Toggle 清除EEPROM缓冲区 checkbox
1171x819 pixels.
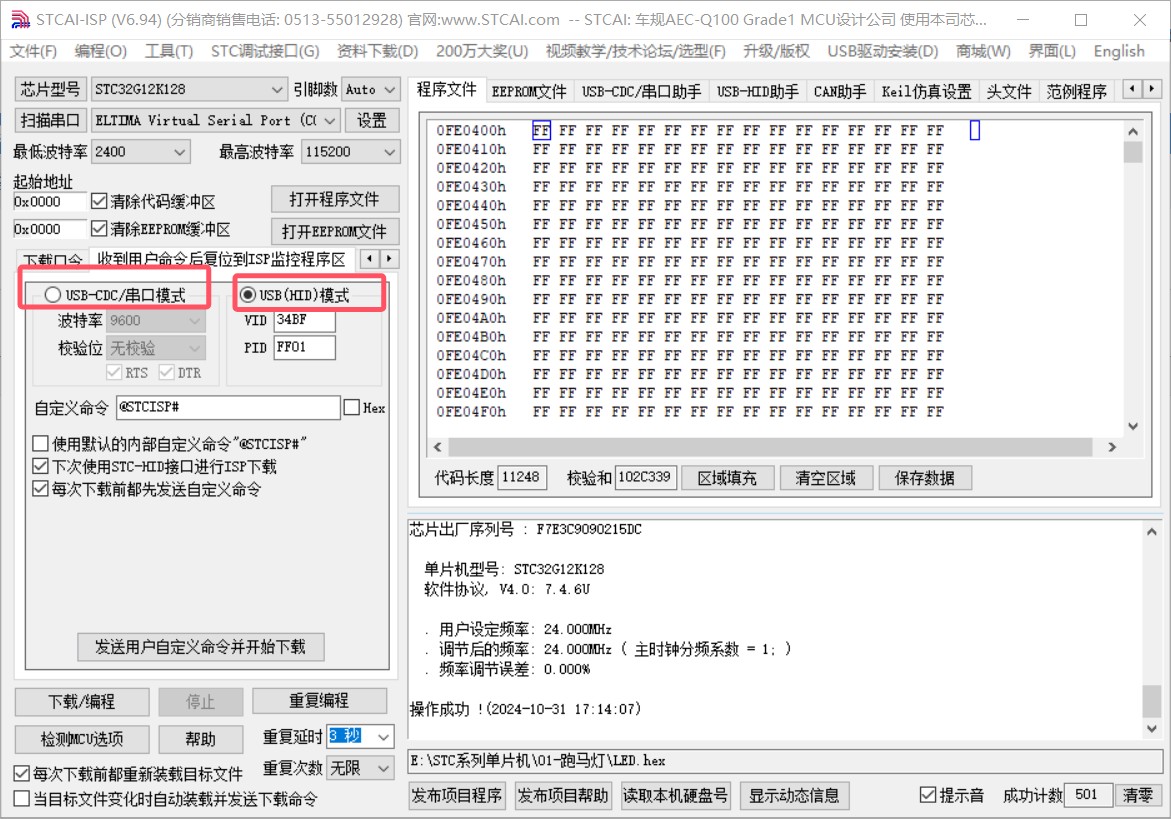pyautogui.click(x=99, y=228)
